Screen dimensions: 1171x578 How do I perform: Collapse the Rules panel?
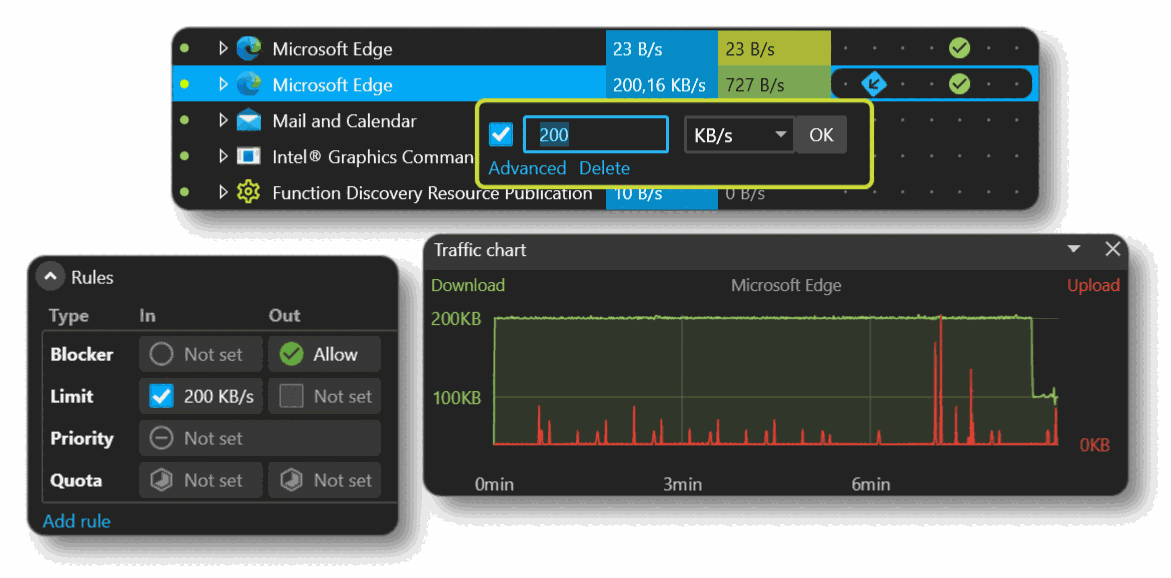pyautogui.click(x=50, y=276)
